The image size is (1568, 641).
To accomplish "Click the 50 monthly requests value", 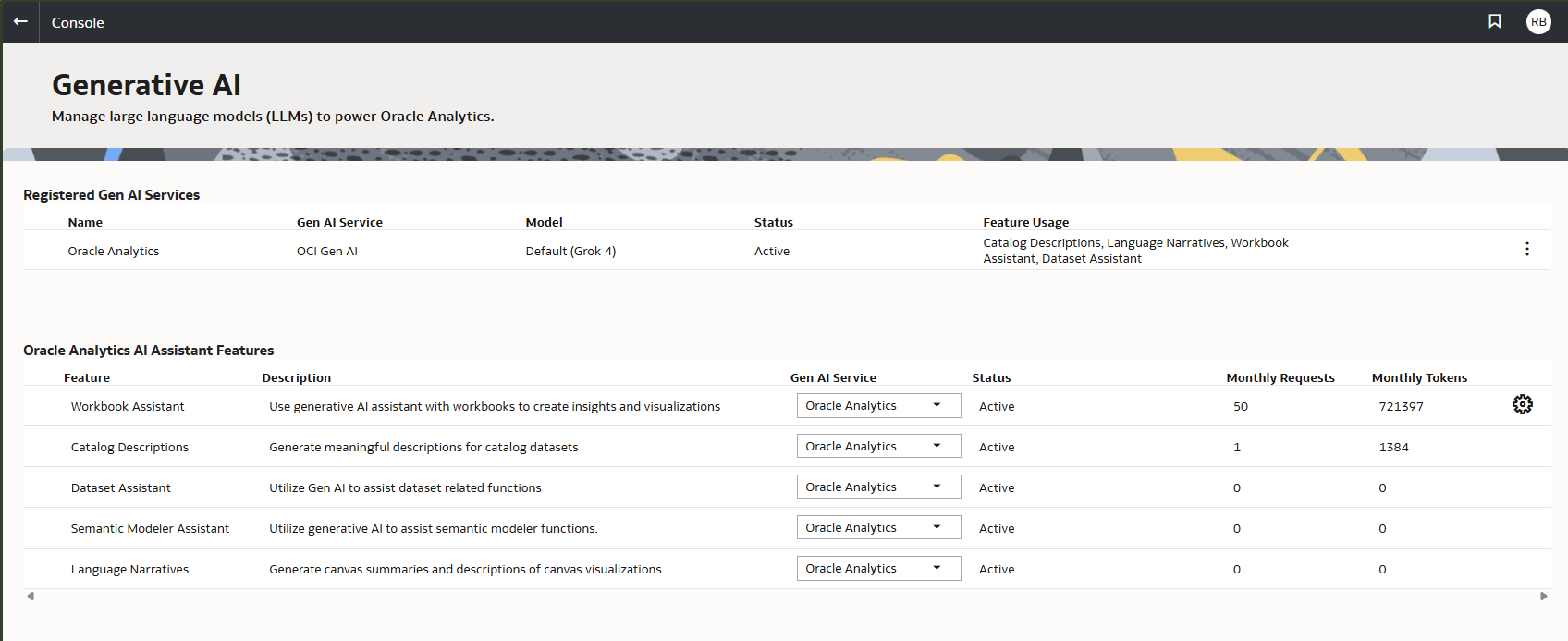I will pos(1241,407).
